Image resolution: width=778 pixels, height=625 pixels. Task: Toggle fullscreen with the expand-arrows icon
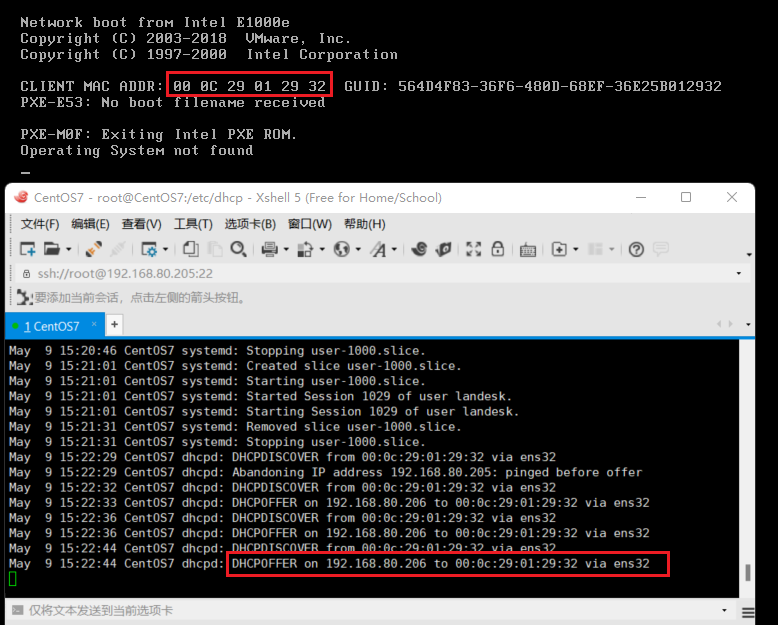click(x=473, y=249)
